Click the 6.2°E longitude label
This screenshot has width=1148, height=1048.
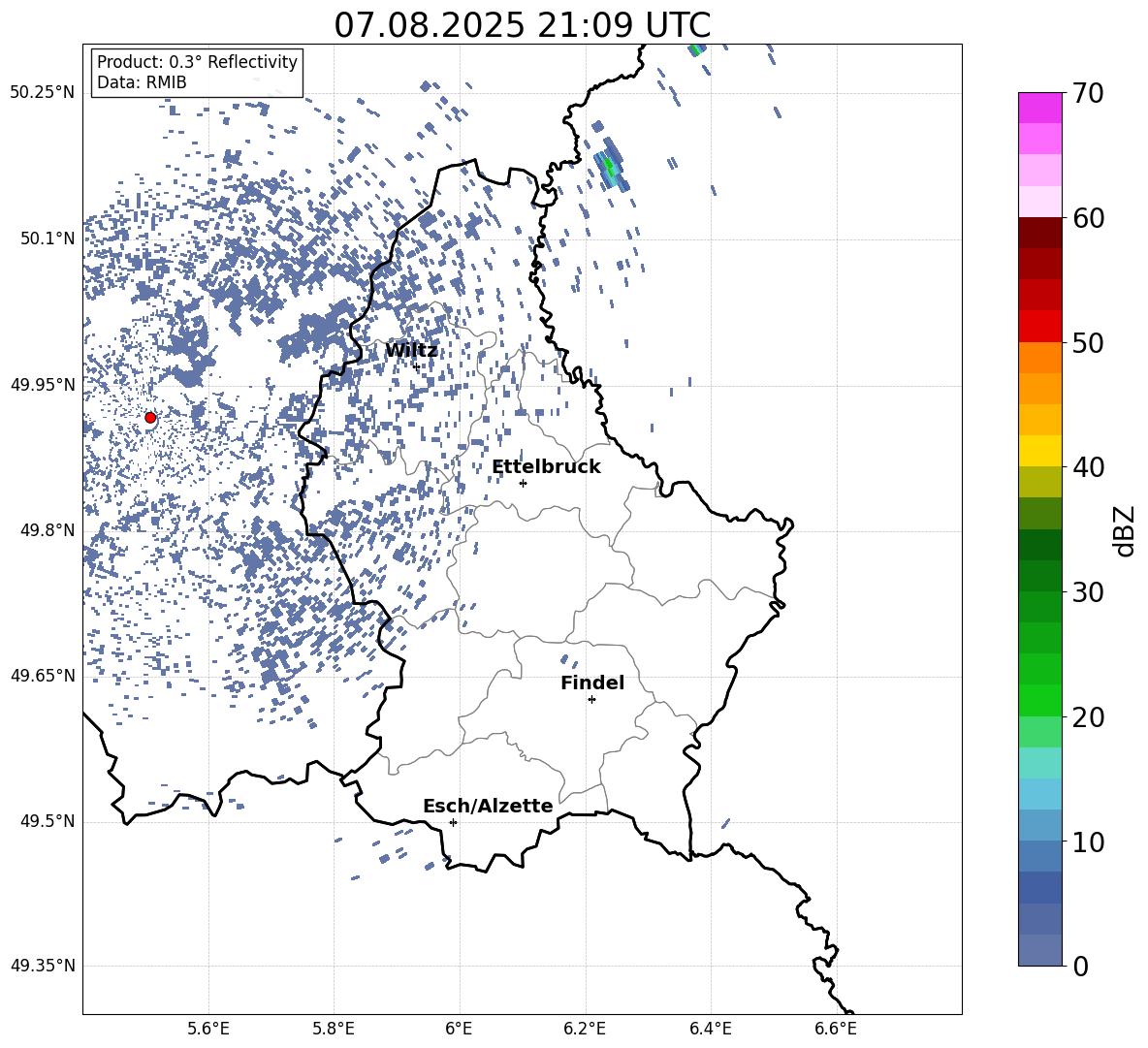[x=585, y=1029]
